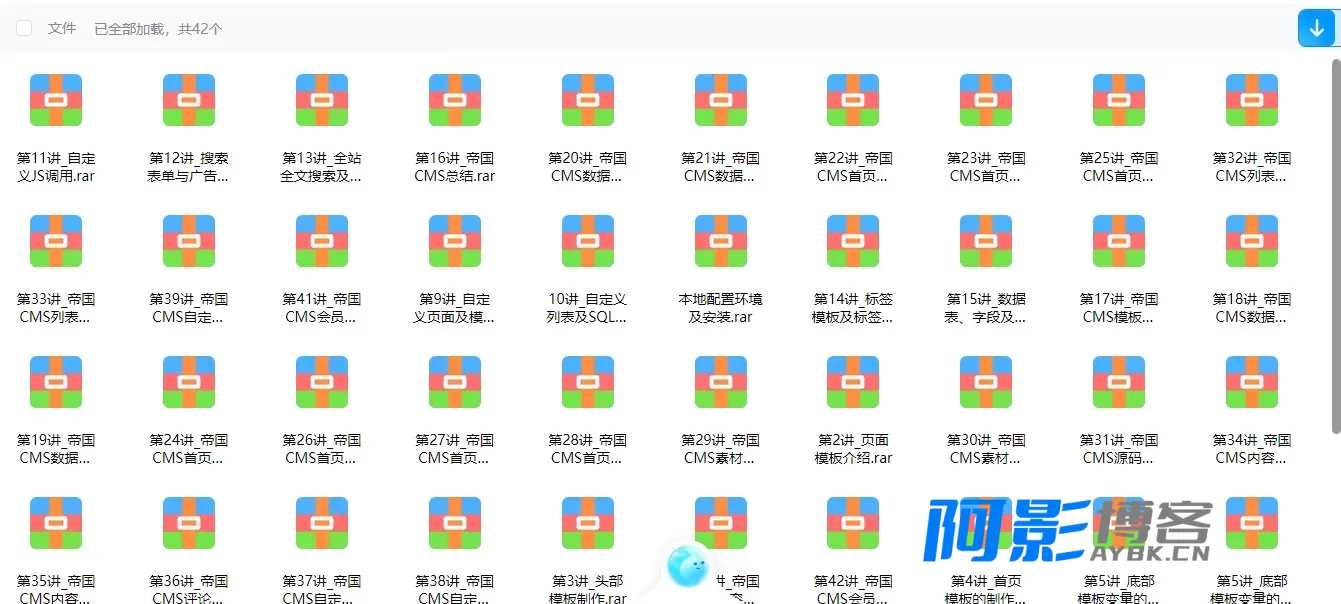Click the file name 第42讲_帝国CMS会员
The width and height of the screenshot is (1341, 604).
[853, 590]
